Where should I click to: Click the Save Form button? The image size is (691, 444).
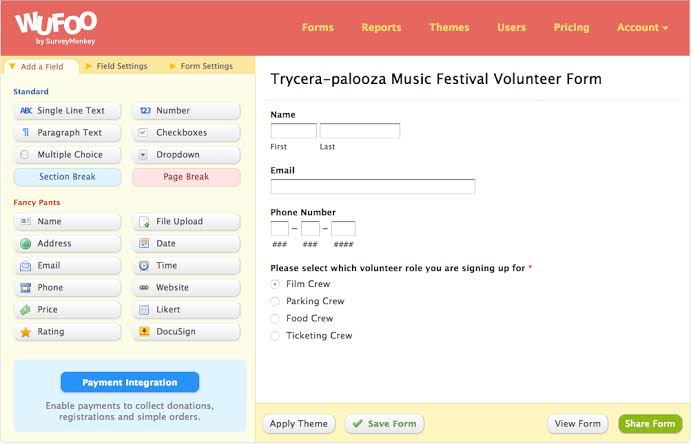(x=385, y=424)
